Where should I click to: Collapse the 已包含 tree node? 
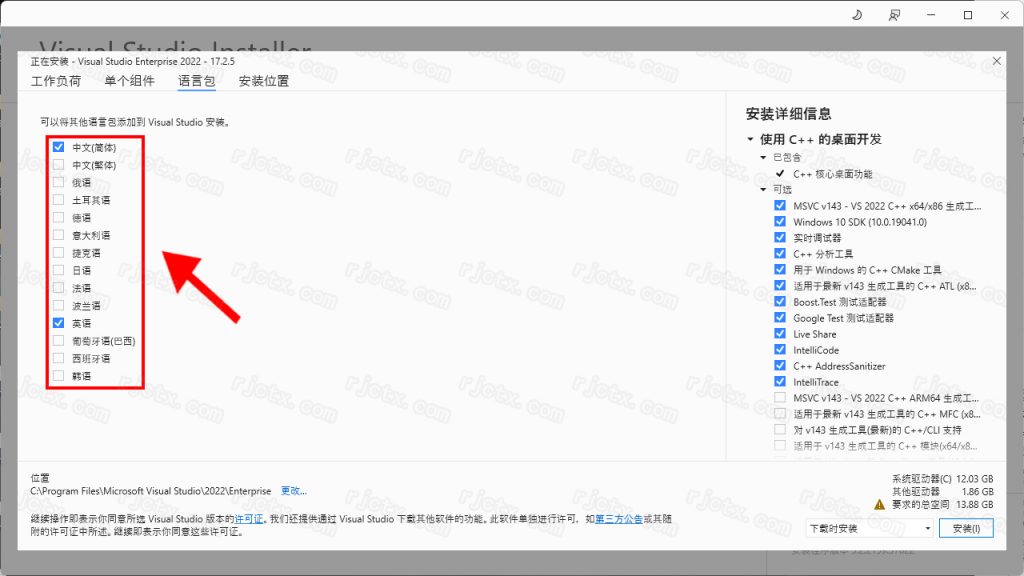pyautogui.click(x=764, y=158)
